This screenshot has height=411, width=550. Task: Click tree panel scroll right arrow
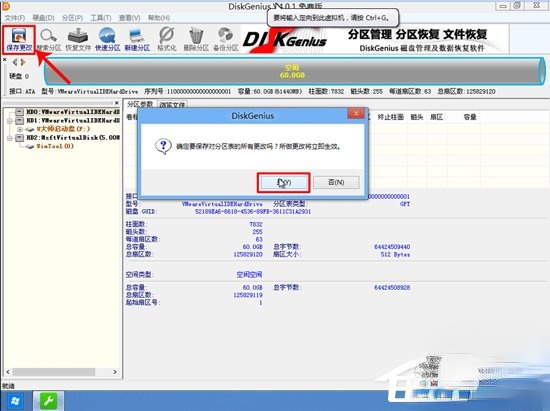coord(115,372)
